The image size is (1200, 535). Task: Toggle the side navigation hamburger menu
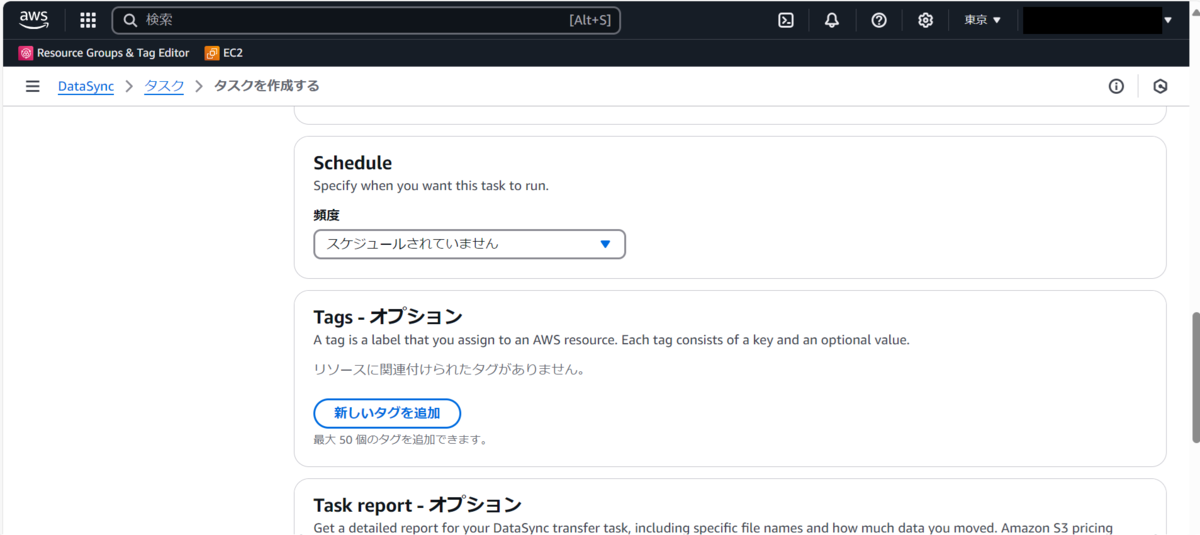(x=33, y=86)
